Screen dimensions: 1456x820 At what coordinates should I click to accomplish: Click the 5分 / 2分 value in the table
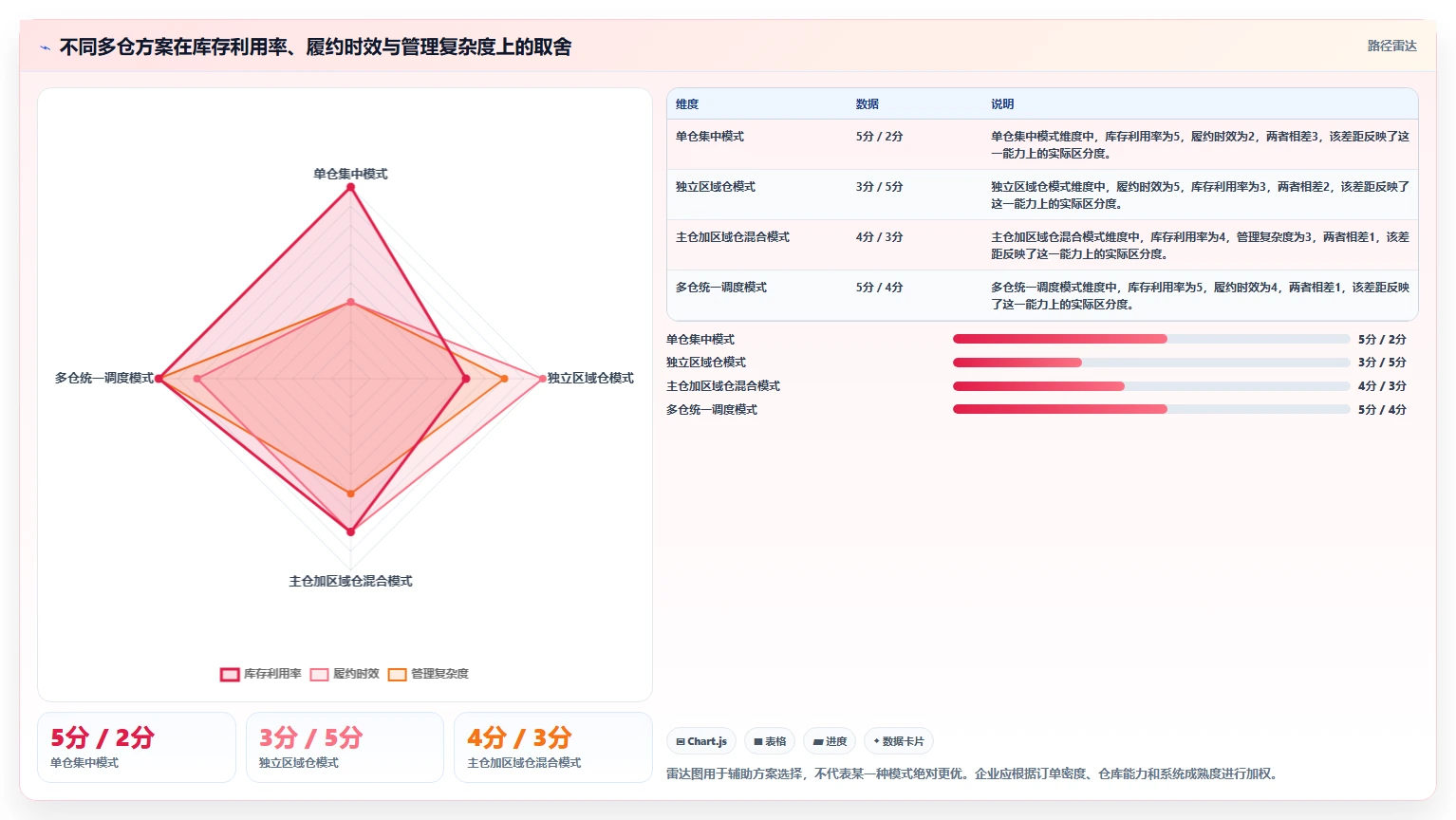coord(879,137)
